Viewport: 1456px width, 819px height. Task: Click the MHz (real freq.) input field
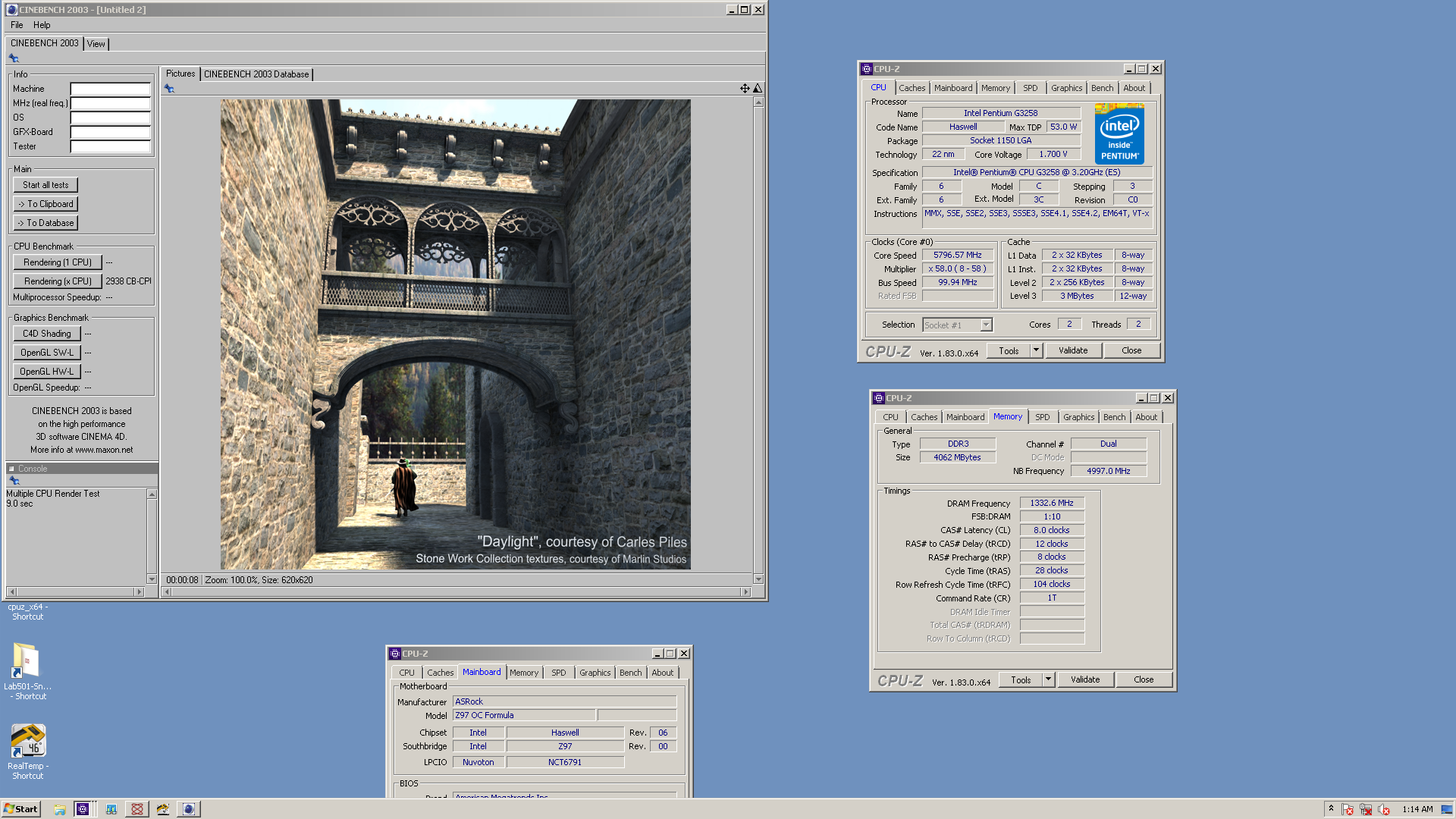(x=111, y=103)
